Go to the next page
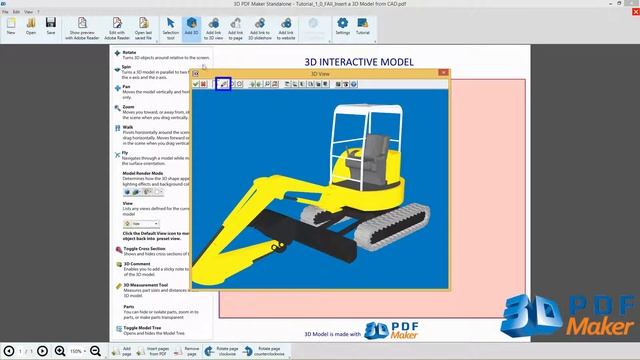Image resolution: width=640 pixels, height=360 pixels. (42, 351)
